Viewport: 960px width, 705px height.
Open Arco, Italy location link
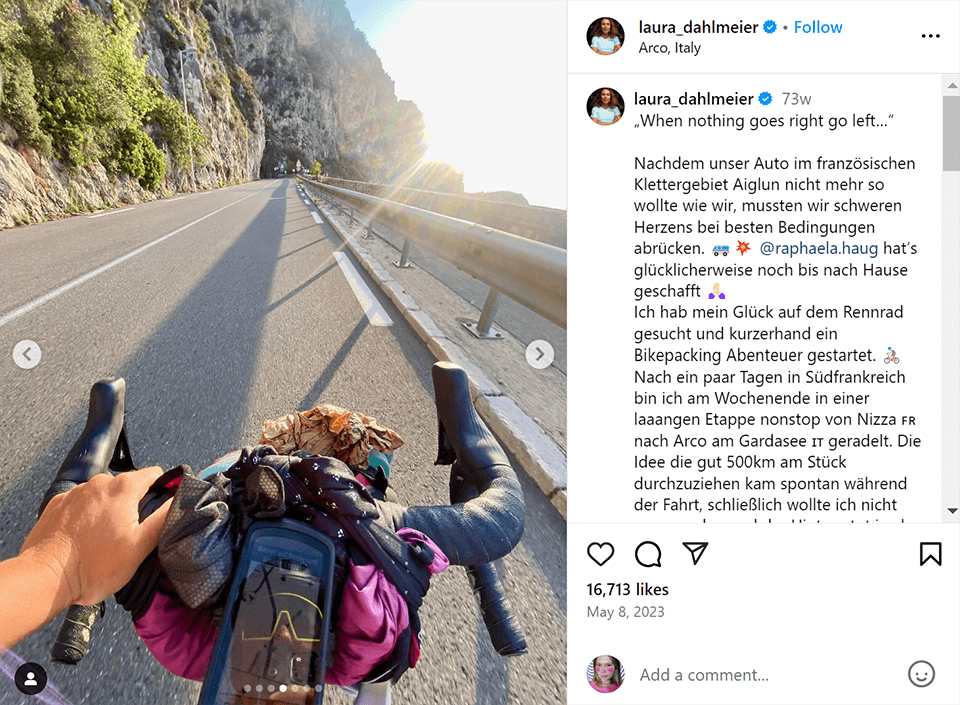669,48
